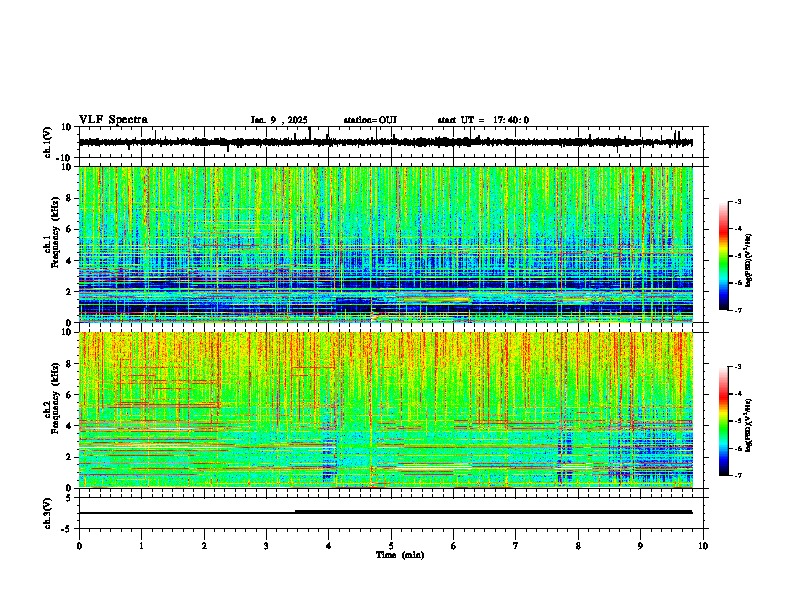The height and width of the screenshot is (612, 792).
Task: Select the "Jan. 9 , 2025" date text
Action: pyautogui.click(x=279, y=120)
